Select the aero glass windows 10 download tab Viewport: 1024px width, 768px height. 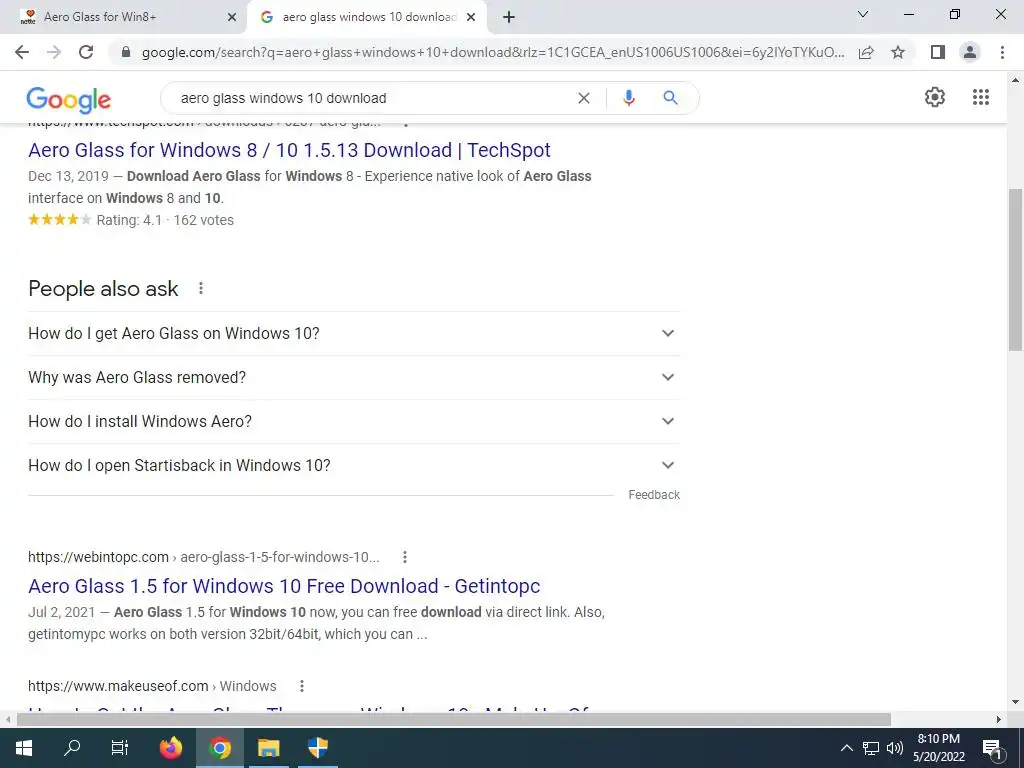[366, 17]
